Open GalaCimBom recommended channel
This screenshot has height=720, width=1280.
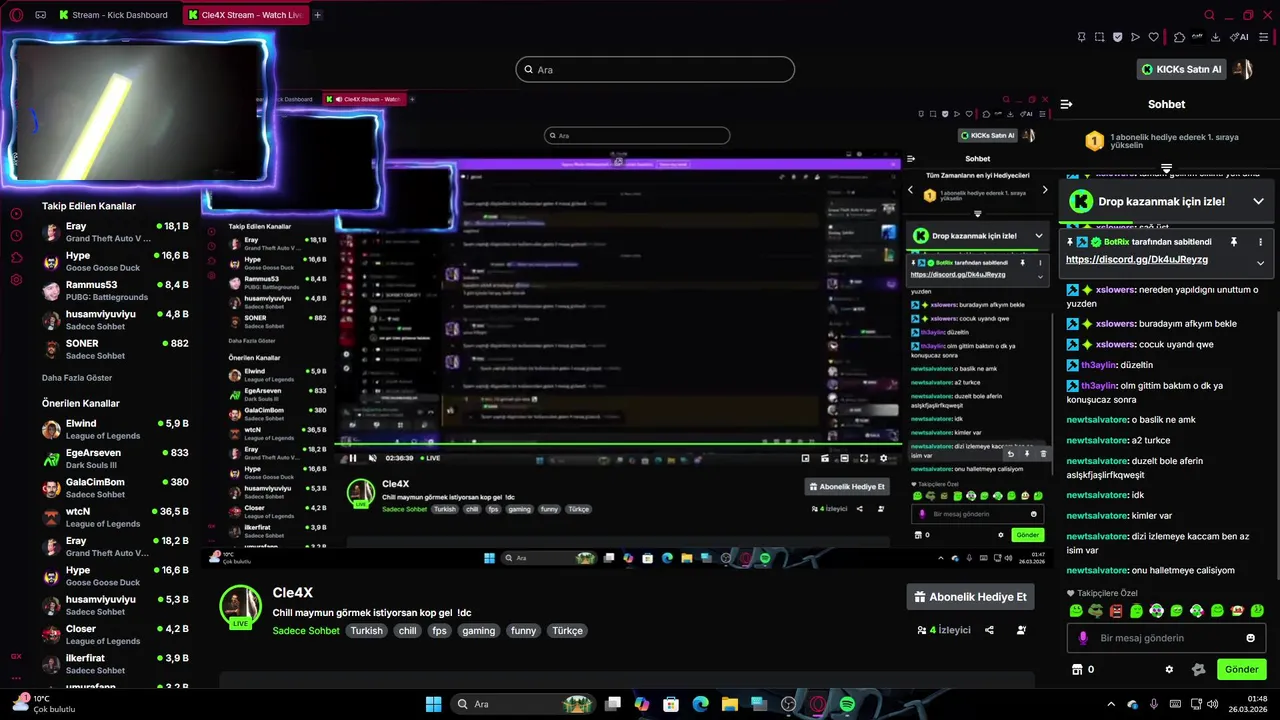[x=115, y=488]
